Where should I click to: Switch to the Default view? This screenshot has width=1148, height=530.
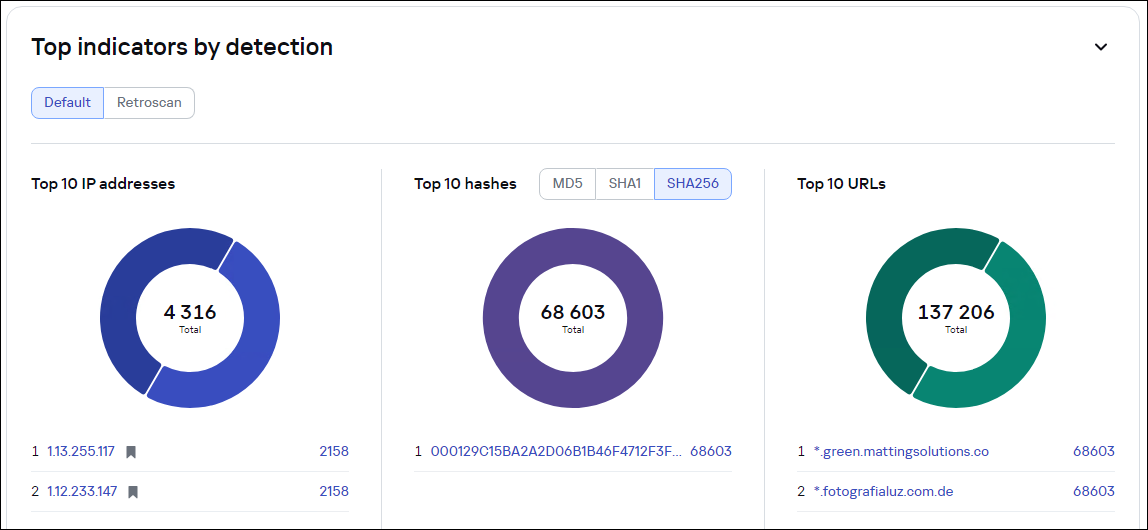click(x=67, y=103)
